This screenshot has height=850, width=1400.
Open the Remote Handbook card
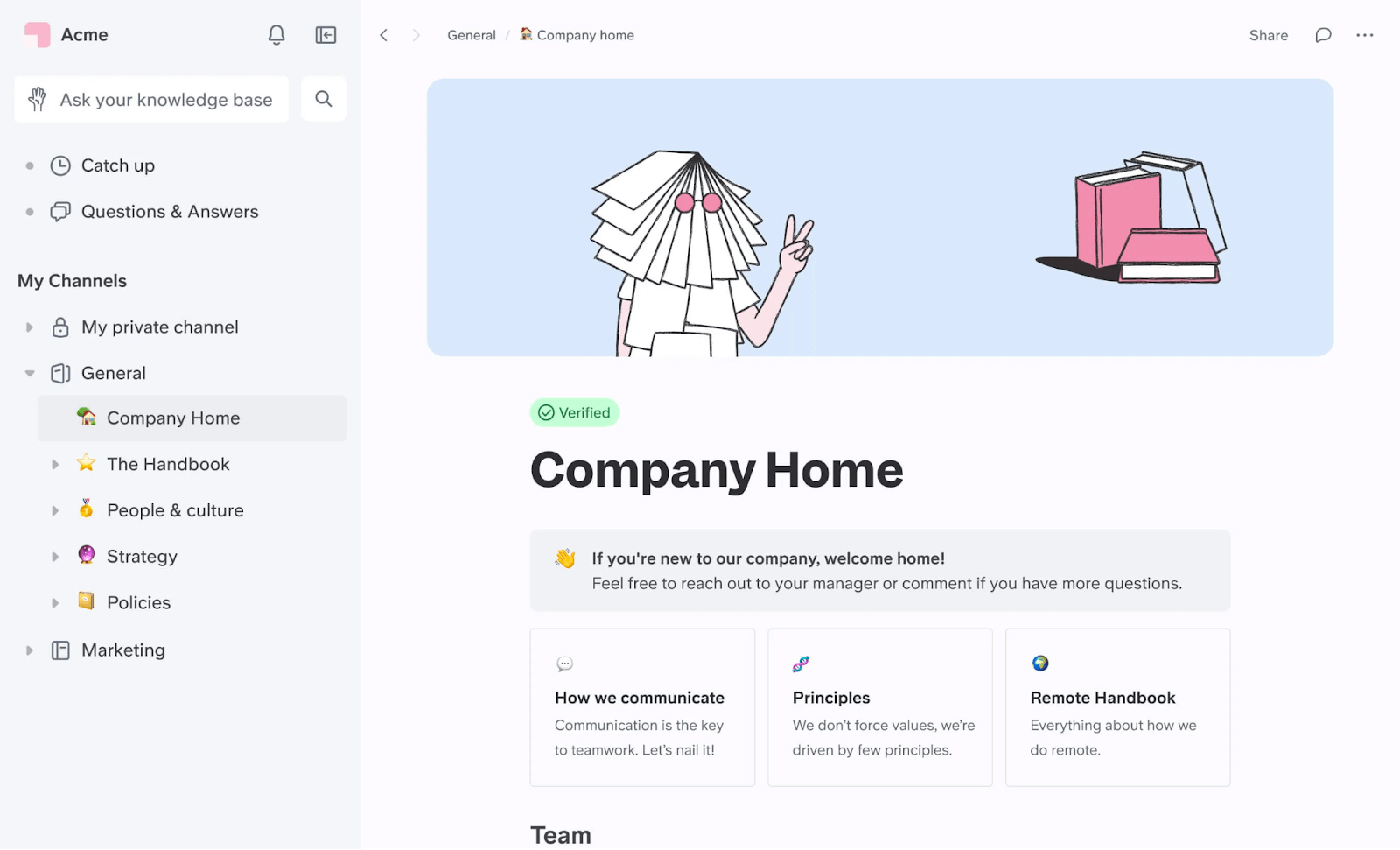1117,707
